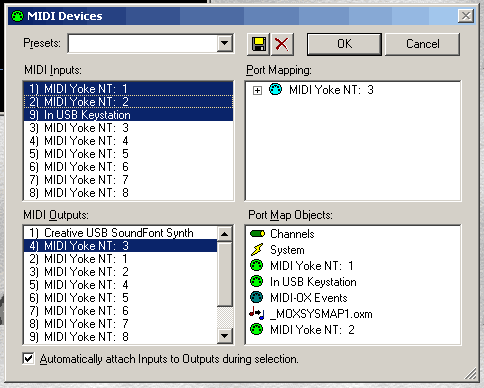Click the MIDI Outputs scrollbar thumb
The height and width of the screenshot is (388, 484).
(x=225, y=274)
